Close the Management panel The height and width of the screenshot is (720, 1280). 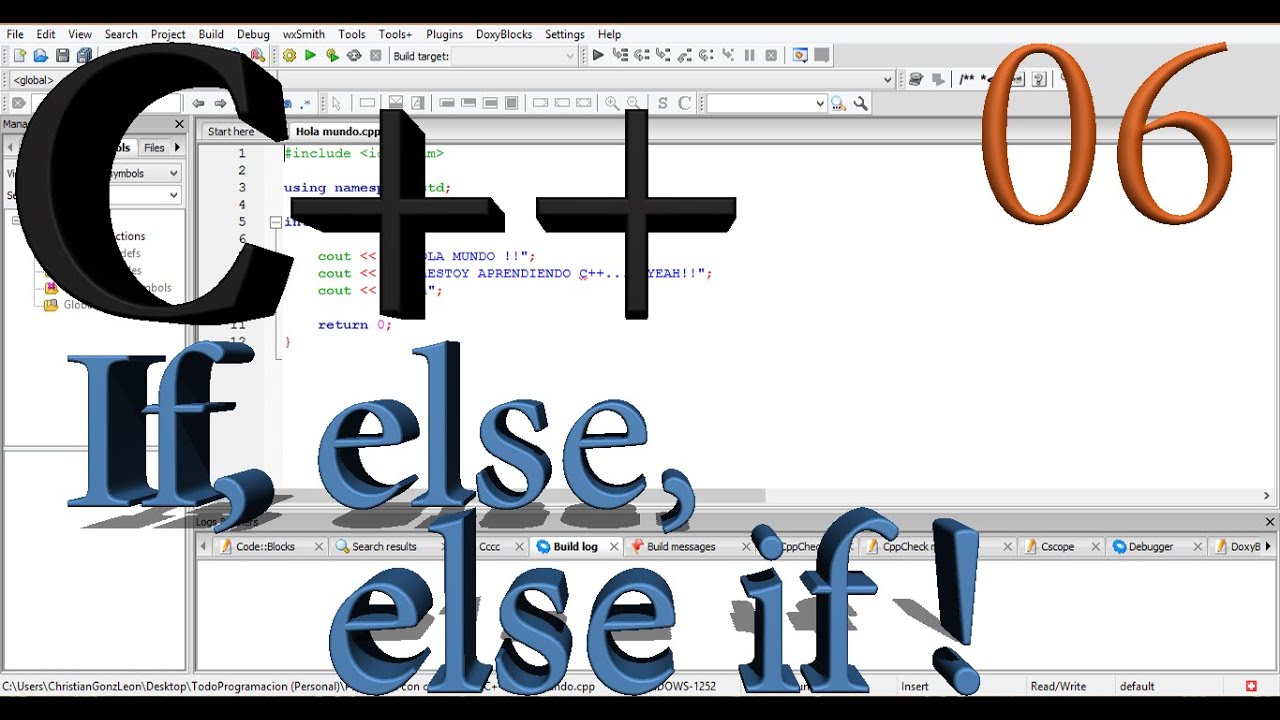tap(180, 124)
